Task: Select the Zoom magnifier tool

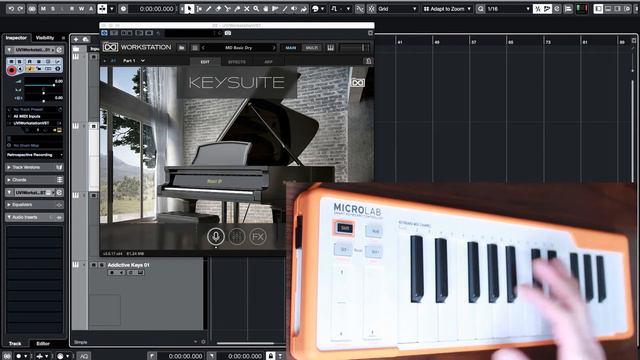Action: pos(256,9)
